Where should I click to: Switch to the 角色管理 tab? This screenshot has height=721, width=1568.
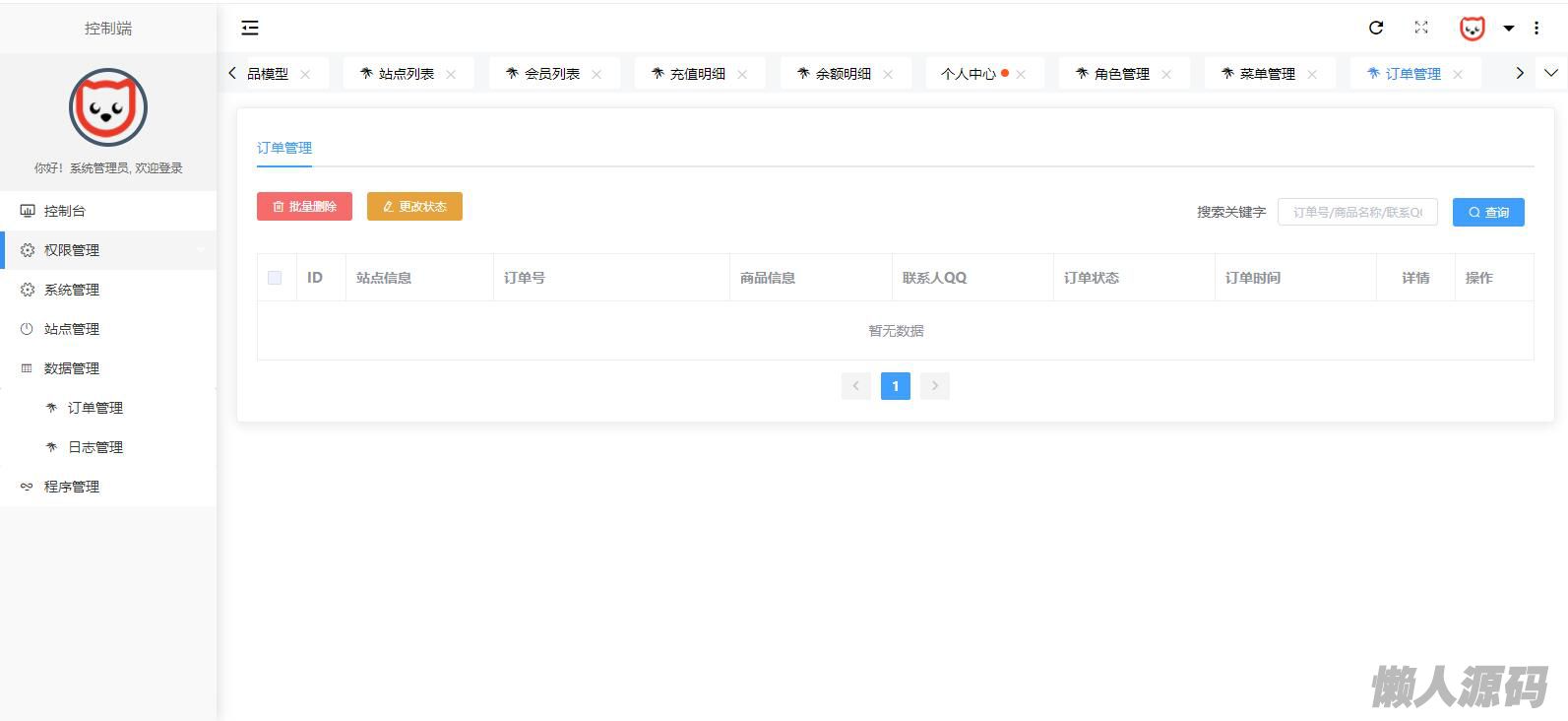(x=1121, y=74)
